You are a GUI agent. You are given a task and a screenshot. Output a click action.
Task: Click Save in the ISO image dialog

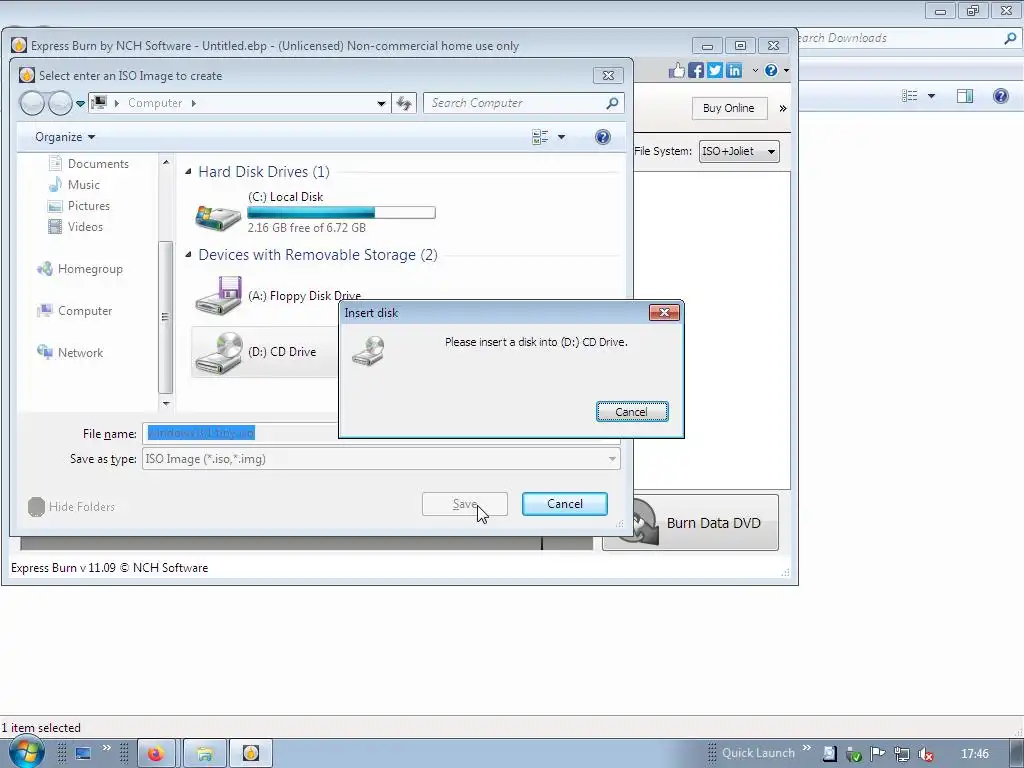tap(464, 504)
